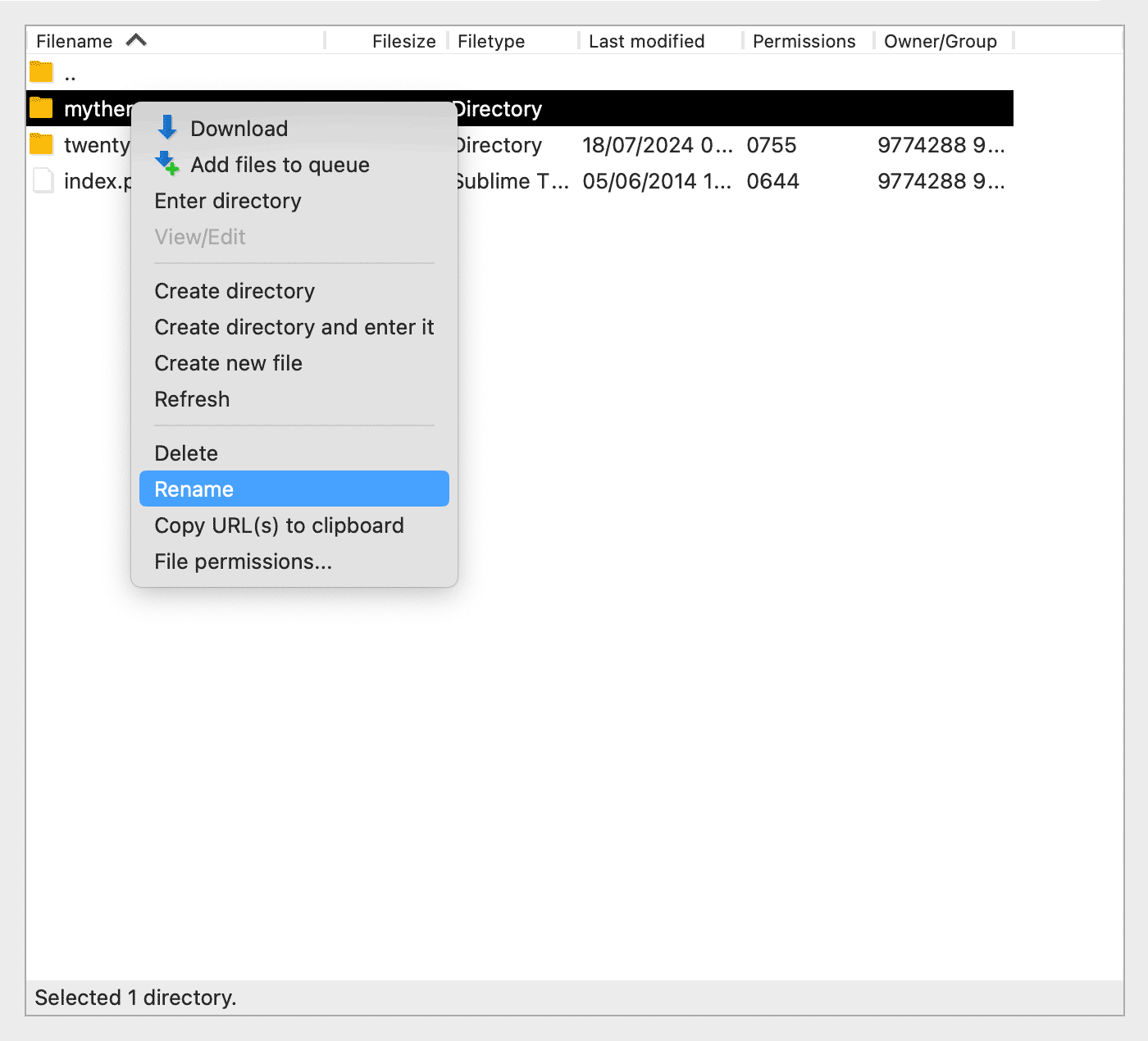Click the 0755 permissions value
Viewport: 1148px width, 1041px height.
click(771, 145)
